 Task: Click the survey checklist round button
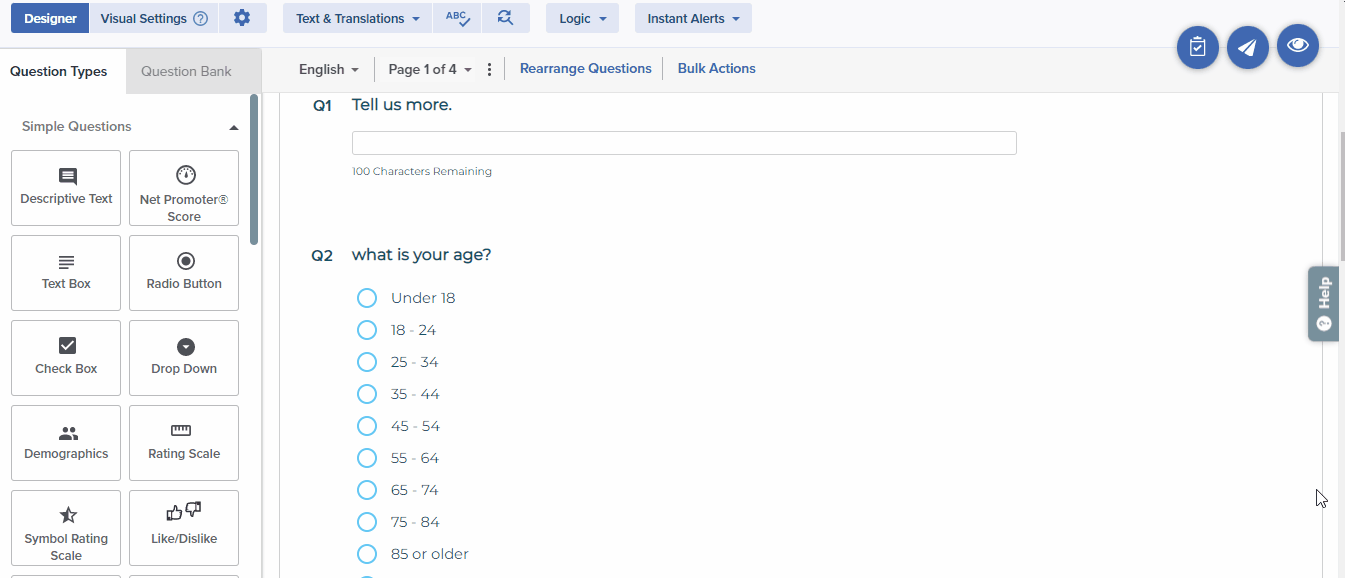1197,47
